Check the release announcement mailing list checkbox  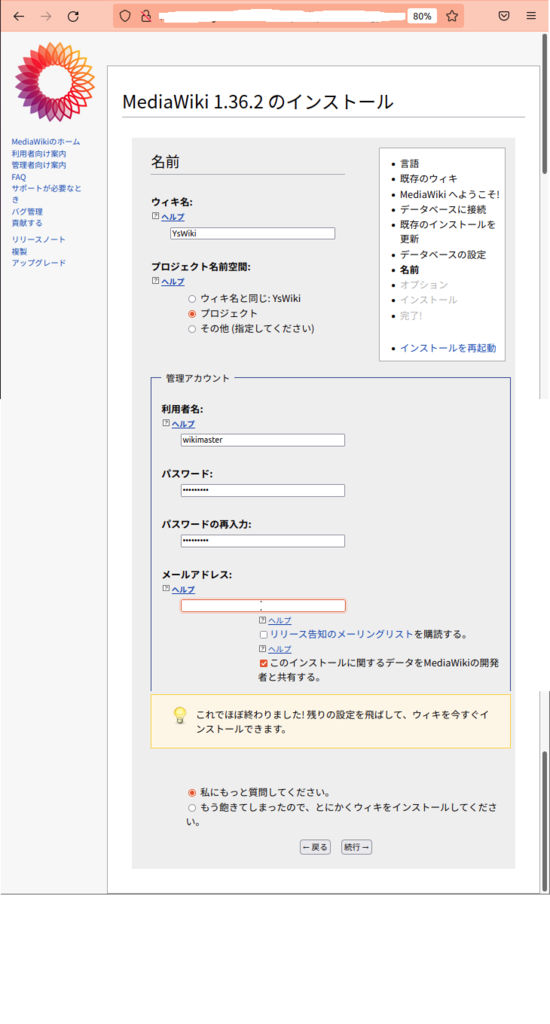point(263,635)
